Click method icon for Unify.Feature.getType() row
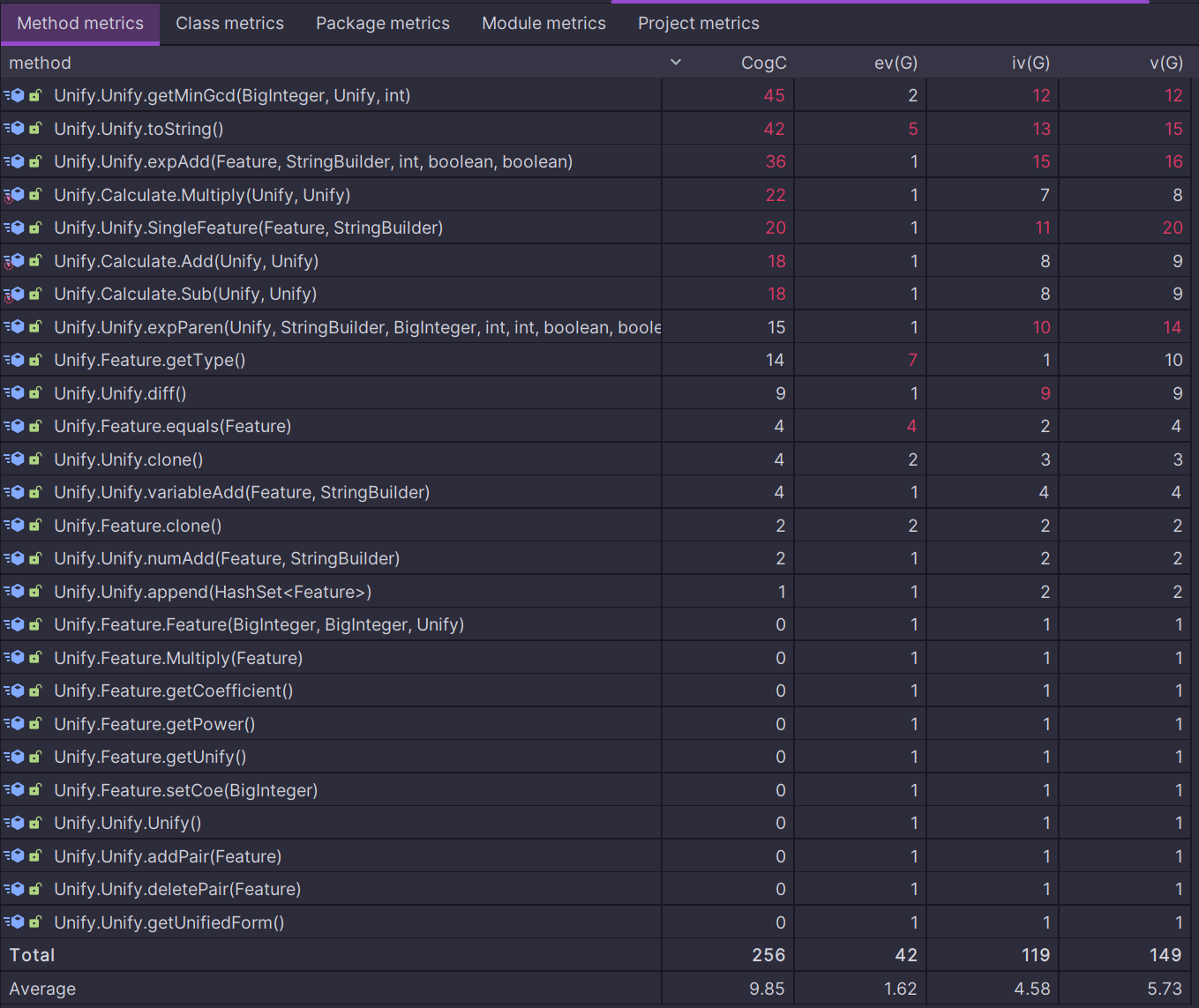The image size is (1199, 1008). [14, 360]
